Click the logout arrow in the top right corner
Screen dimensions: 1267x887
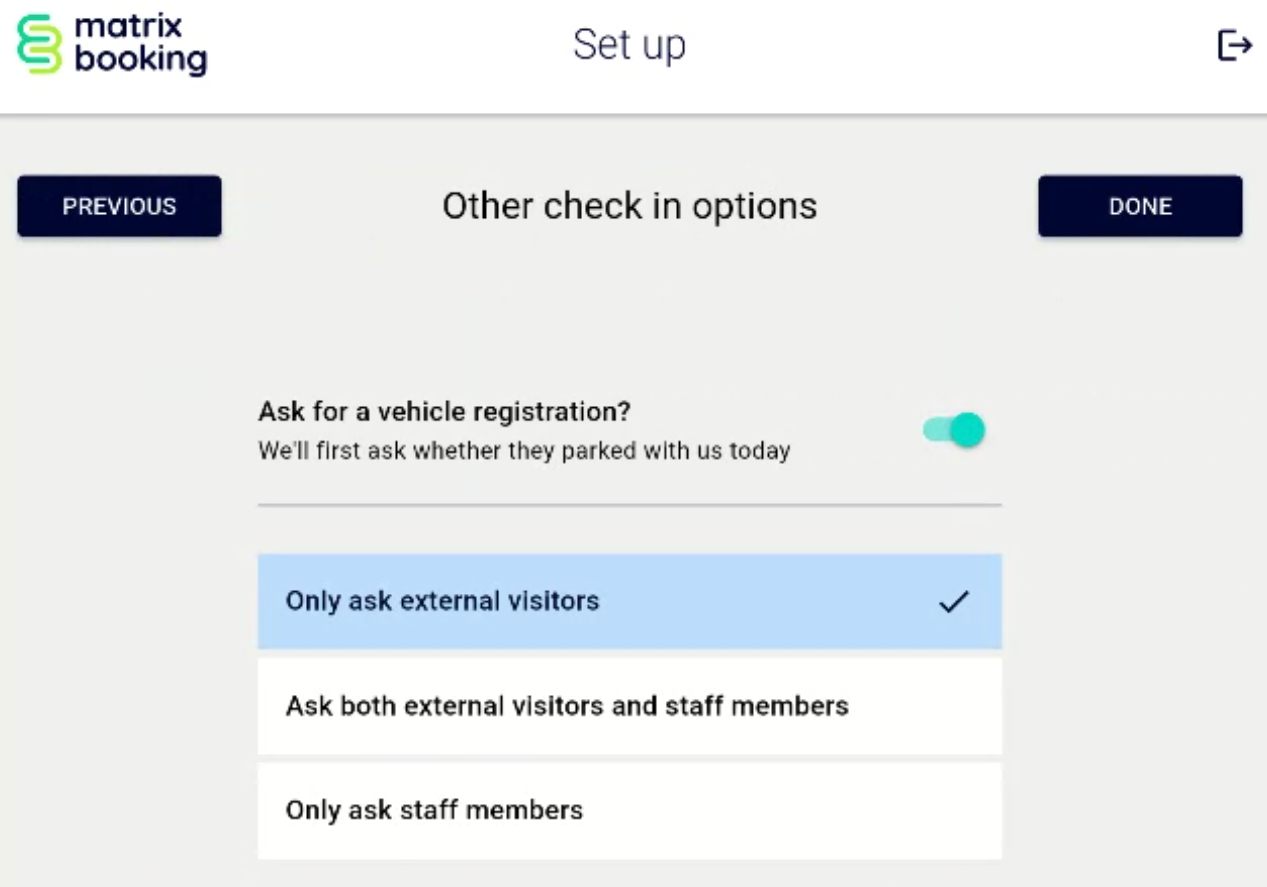point(1237,44)
